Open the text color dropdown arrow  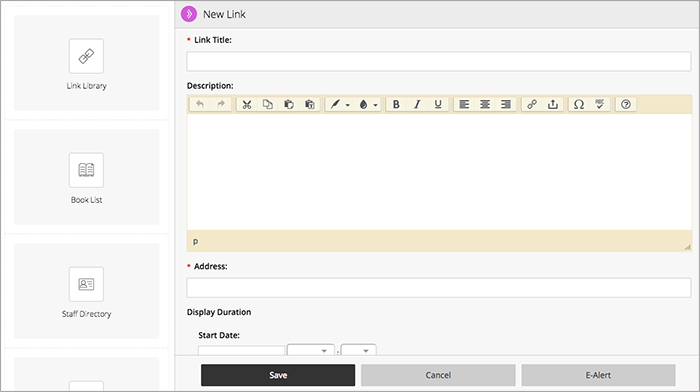[347, 105]
